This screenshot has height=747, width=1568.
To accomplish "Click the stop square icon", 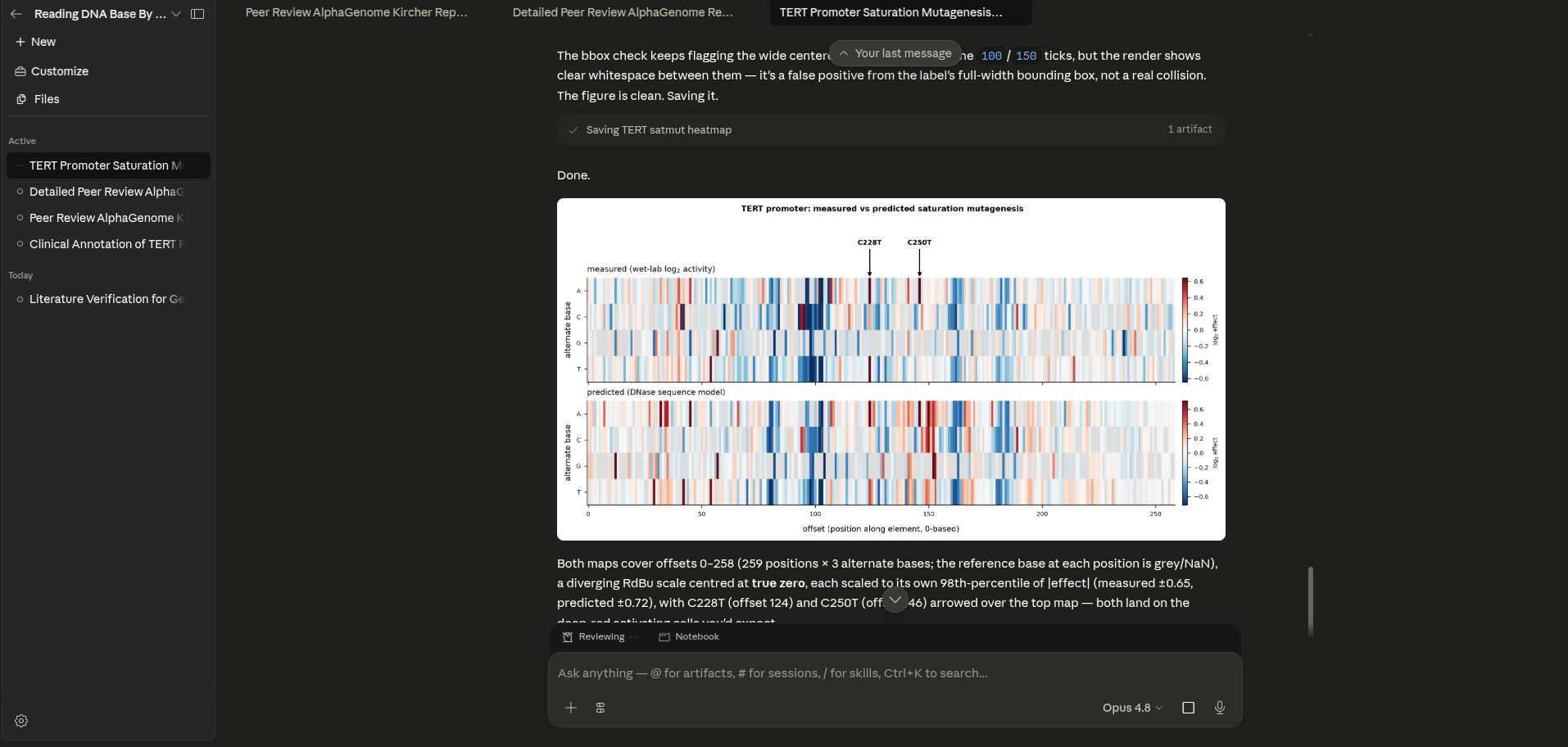I will click(1188, 708).
